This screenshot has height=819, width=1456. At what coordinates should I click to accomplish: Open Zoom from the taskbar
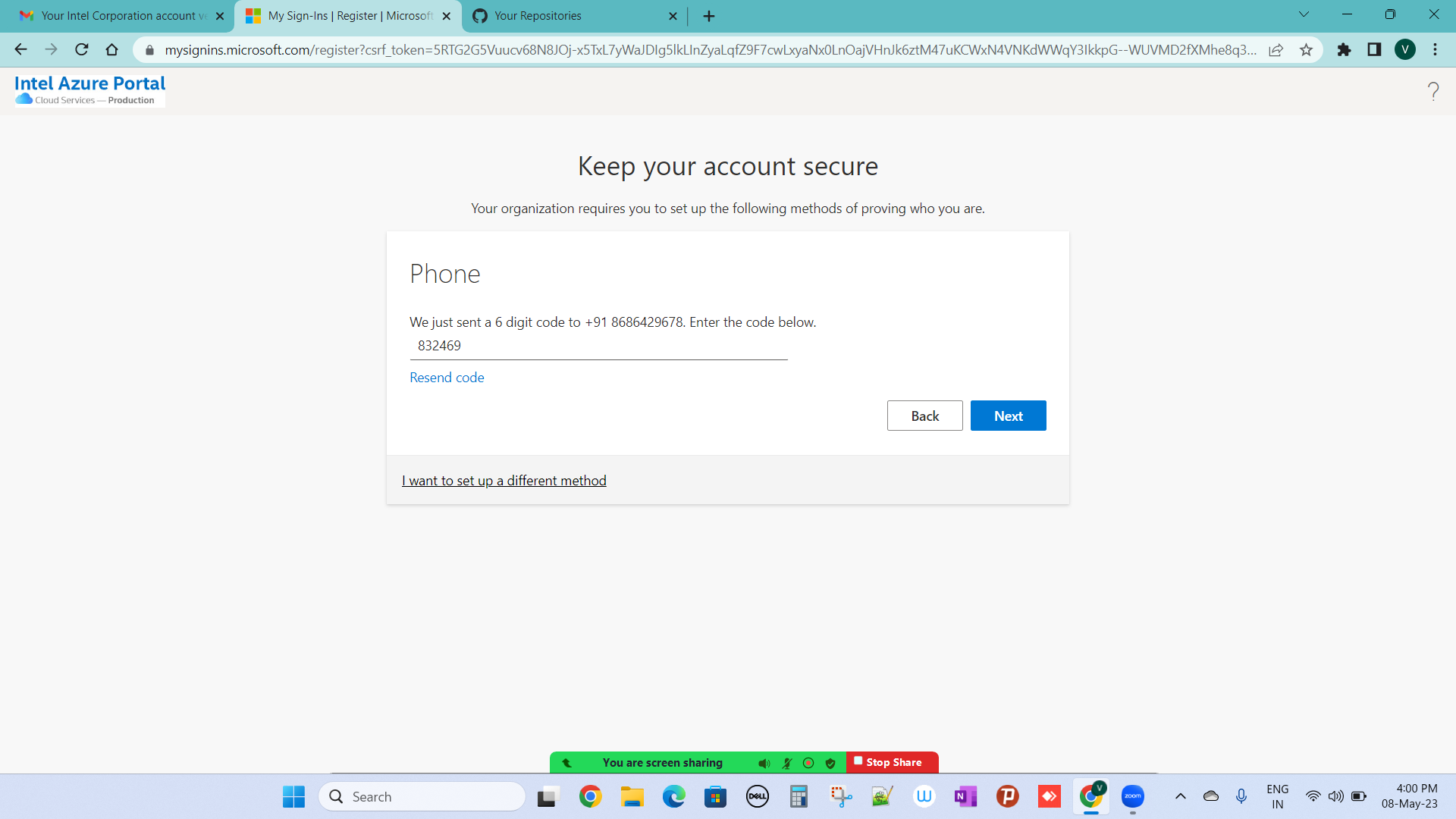(x=1132, y=796)
